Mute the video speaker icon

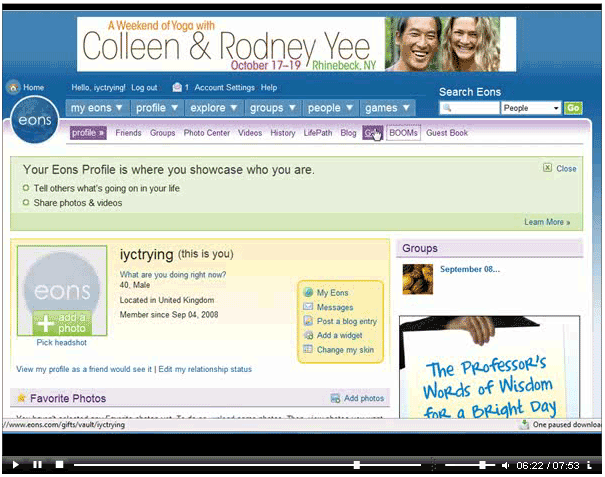[x=505, y=466]
